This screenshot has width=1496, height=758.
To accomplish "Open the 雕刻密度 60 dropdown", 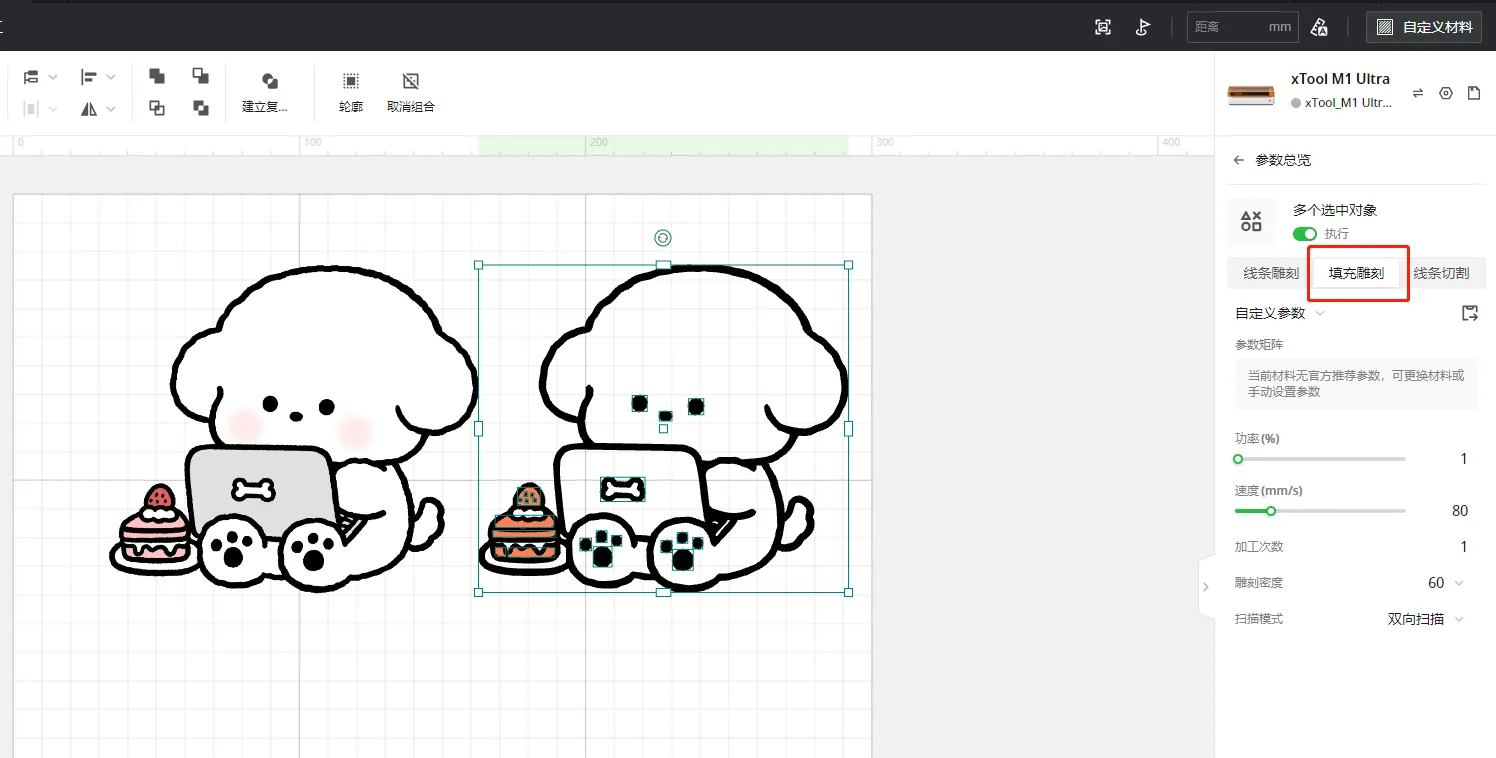I will [x=1446, y=583].
